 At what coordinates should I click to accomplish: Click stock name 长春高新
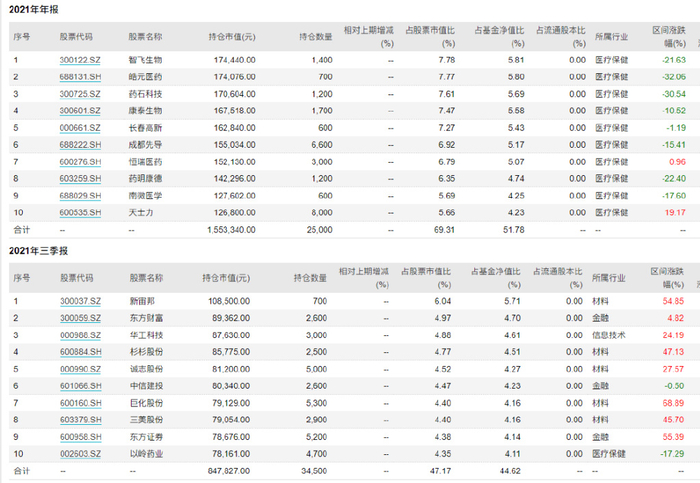pyautogui.click(x=145, y=128)
